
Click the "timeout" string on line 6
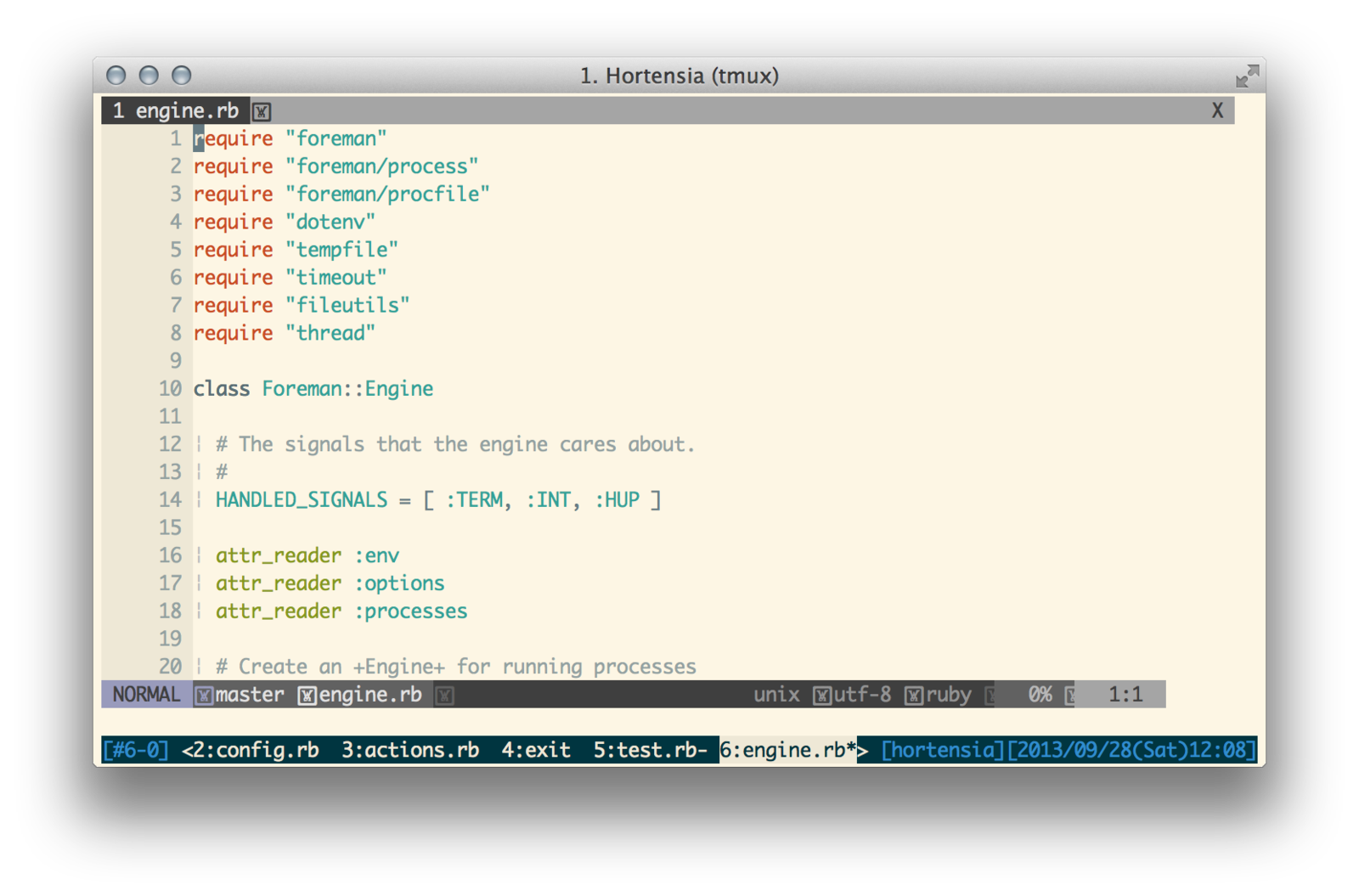click(336, 278)
